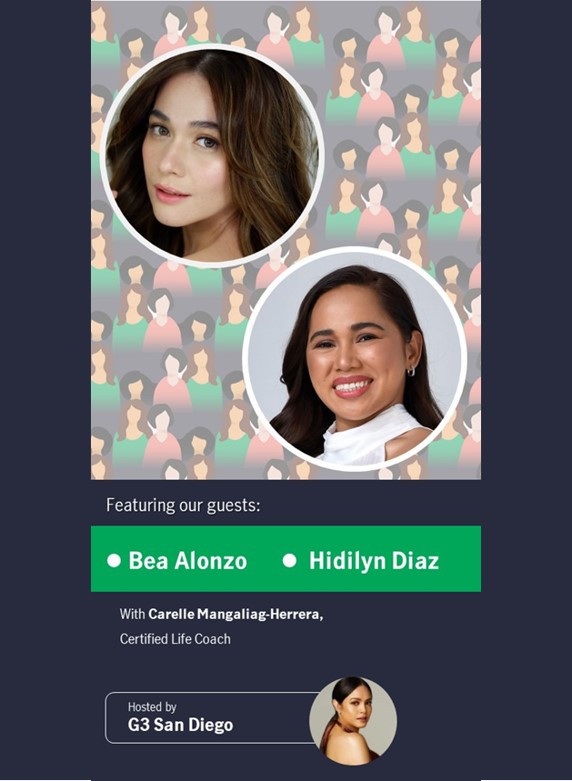Click the white bullet beside Hidilyn Diaz

click(289, 561)
